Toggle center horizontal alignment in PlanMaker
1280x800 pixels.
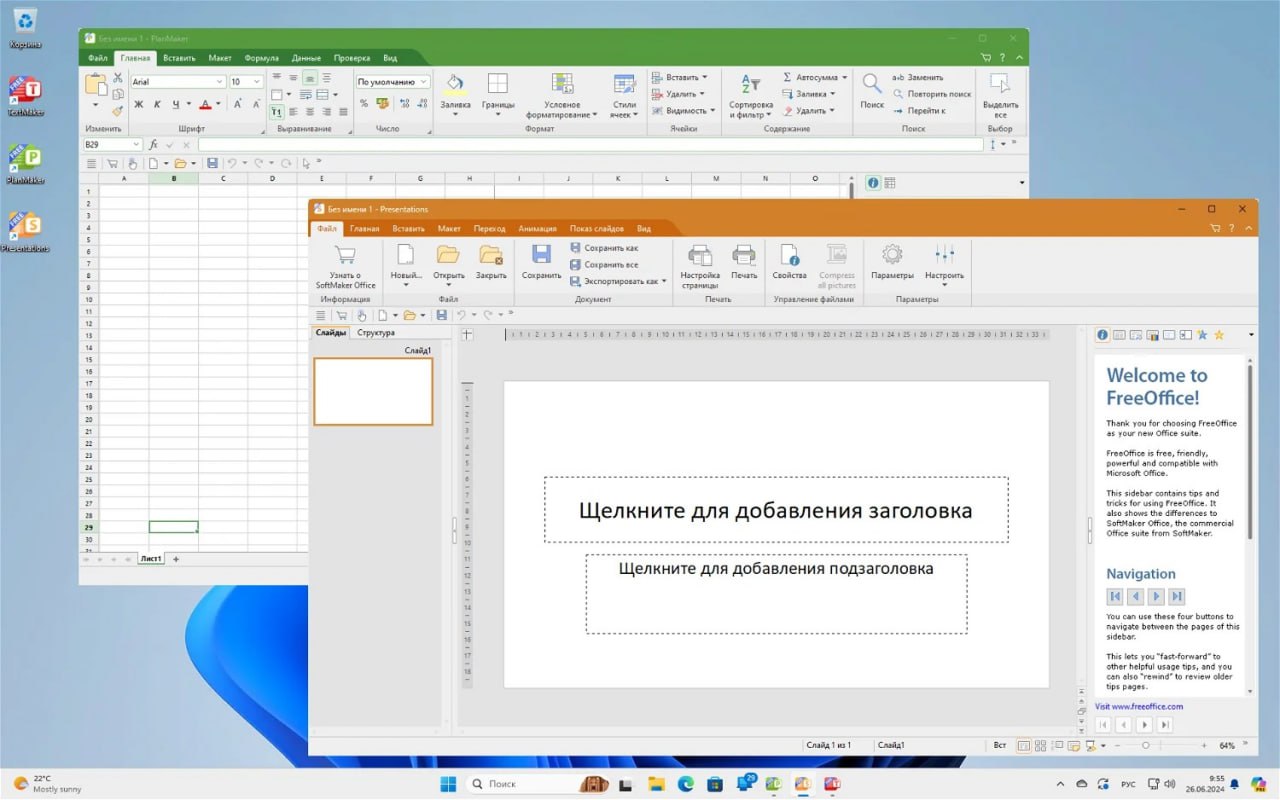tap(310, 112)
